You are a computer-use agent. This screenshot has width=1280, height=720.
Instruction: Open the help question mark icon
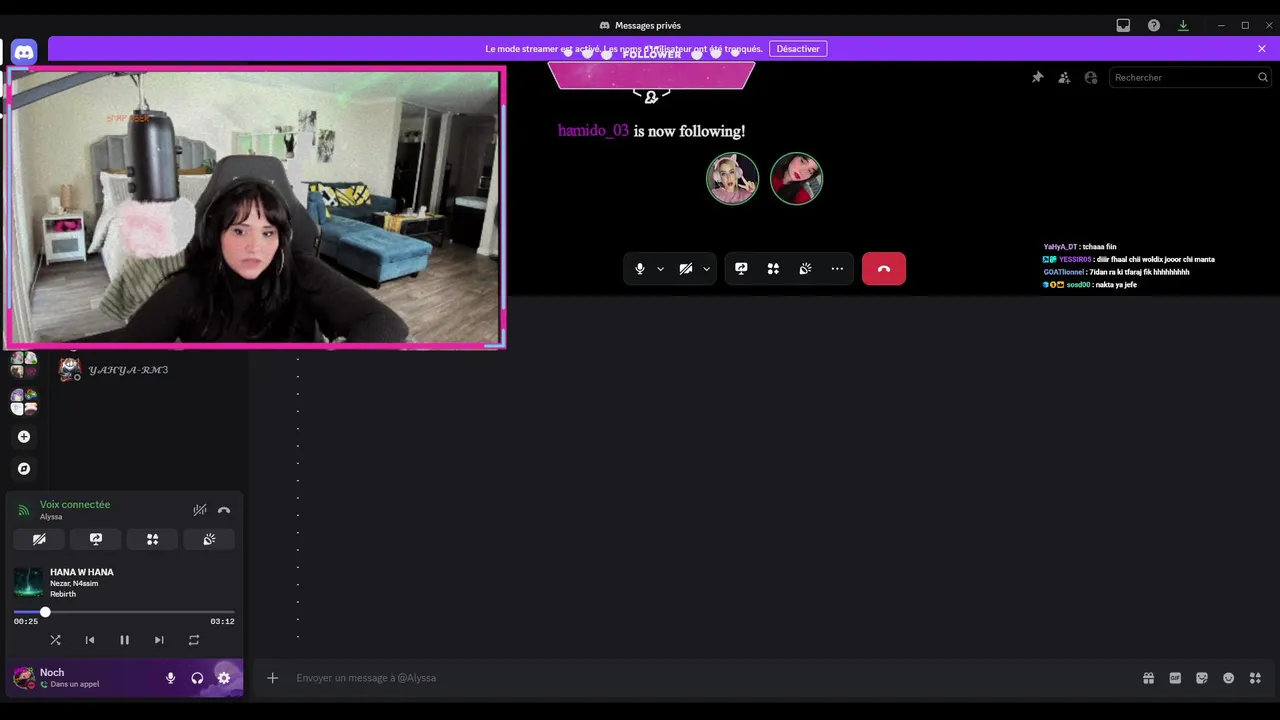pyautogui.click(x=1154, y=25)
